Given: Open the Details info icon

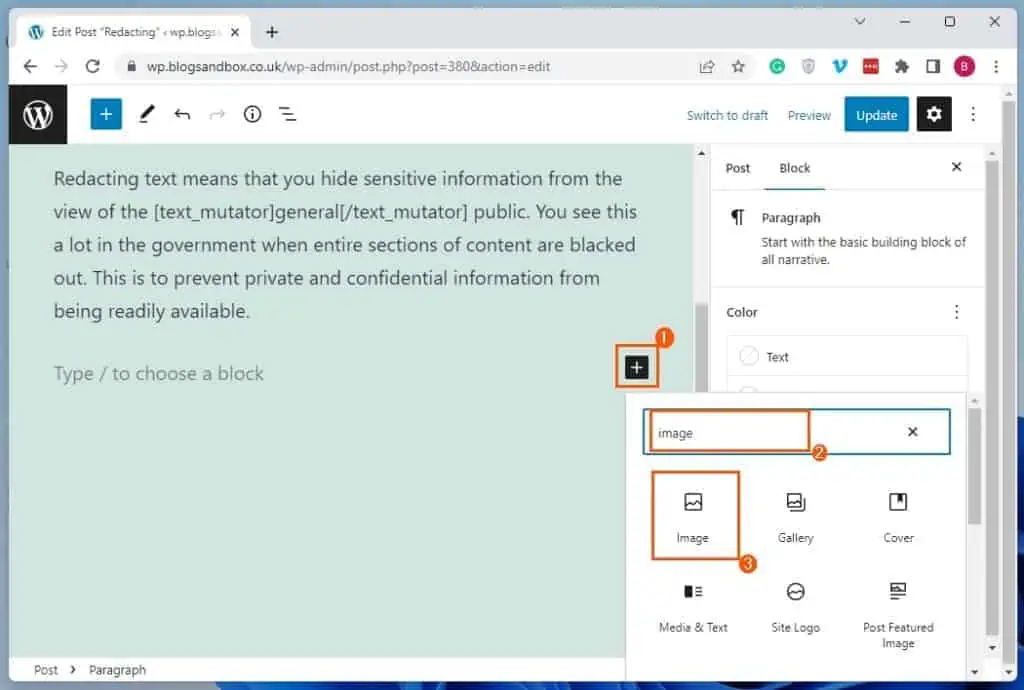Looking at the screenshot, I should pyautogui.click(x=252, y=114).
